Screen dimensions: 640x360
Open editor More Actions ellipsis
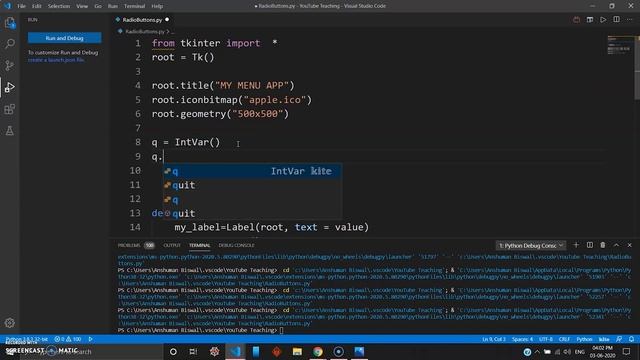630,20
